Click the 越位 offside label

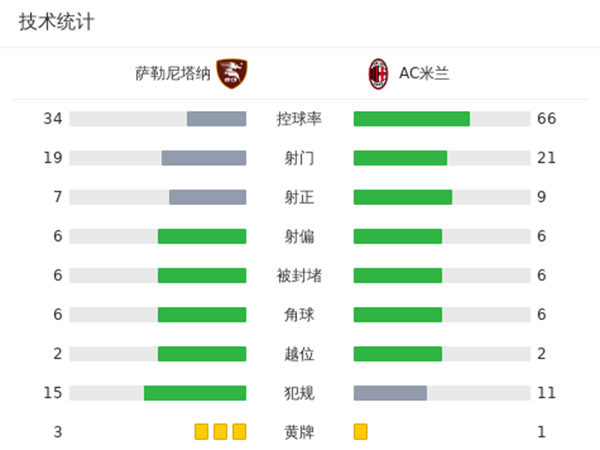point(299,353)
